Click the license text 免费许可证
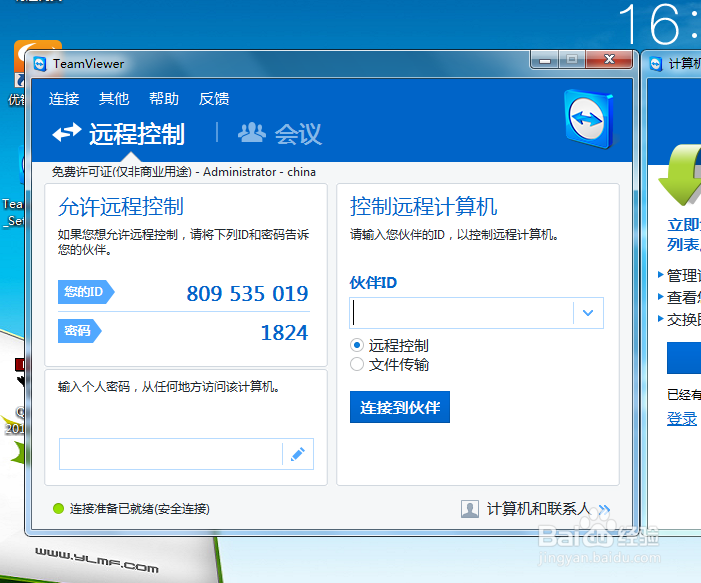701x583 pixels. click(x=122, y=172)
